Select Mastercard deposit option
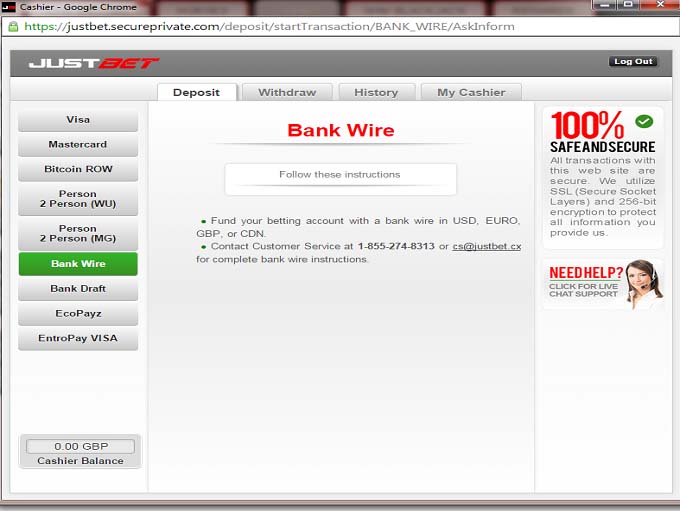680x511 pixels. coord(78,145)
